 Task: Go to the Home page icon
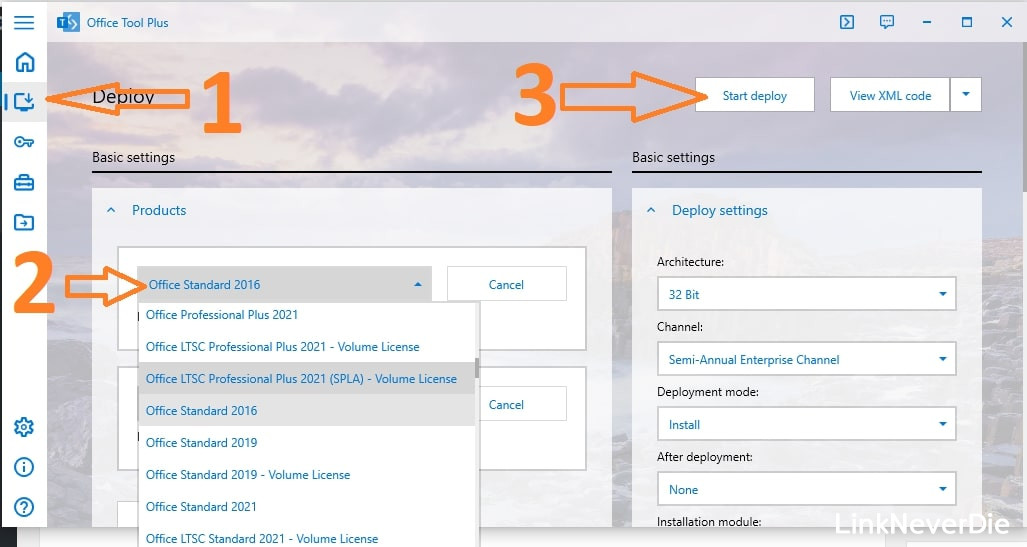pos(24,62)
